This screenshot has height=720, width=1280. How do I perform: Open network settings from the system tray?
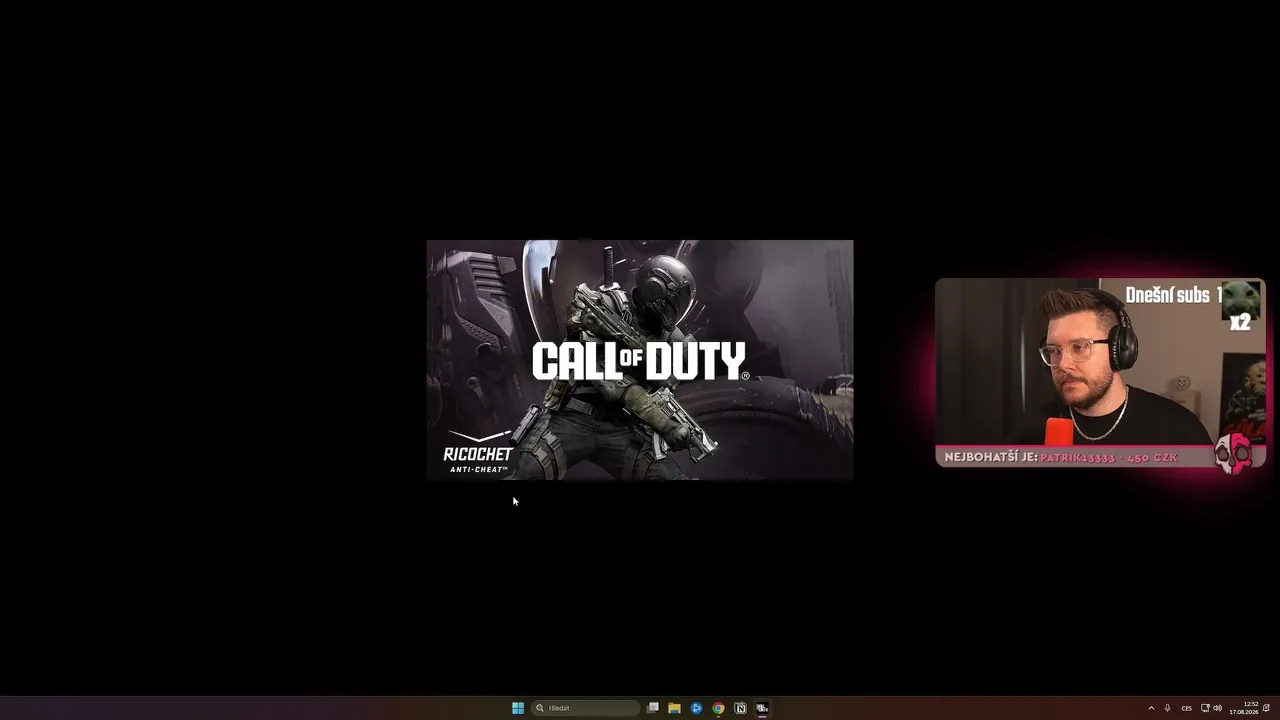tap(1205, 708)
